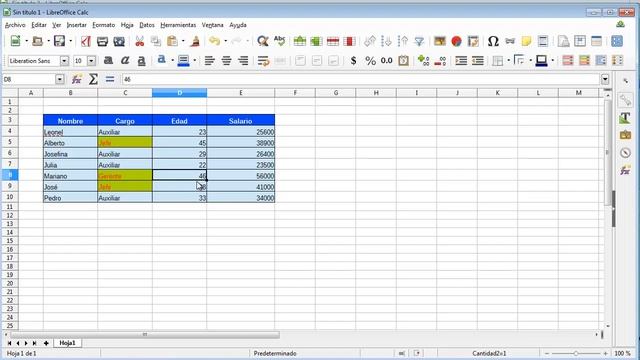Click the Cut scissors icon
This screenshot has width=640, height=360.
tap(140, 41)
